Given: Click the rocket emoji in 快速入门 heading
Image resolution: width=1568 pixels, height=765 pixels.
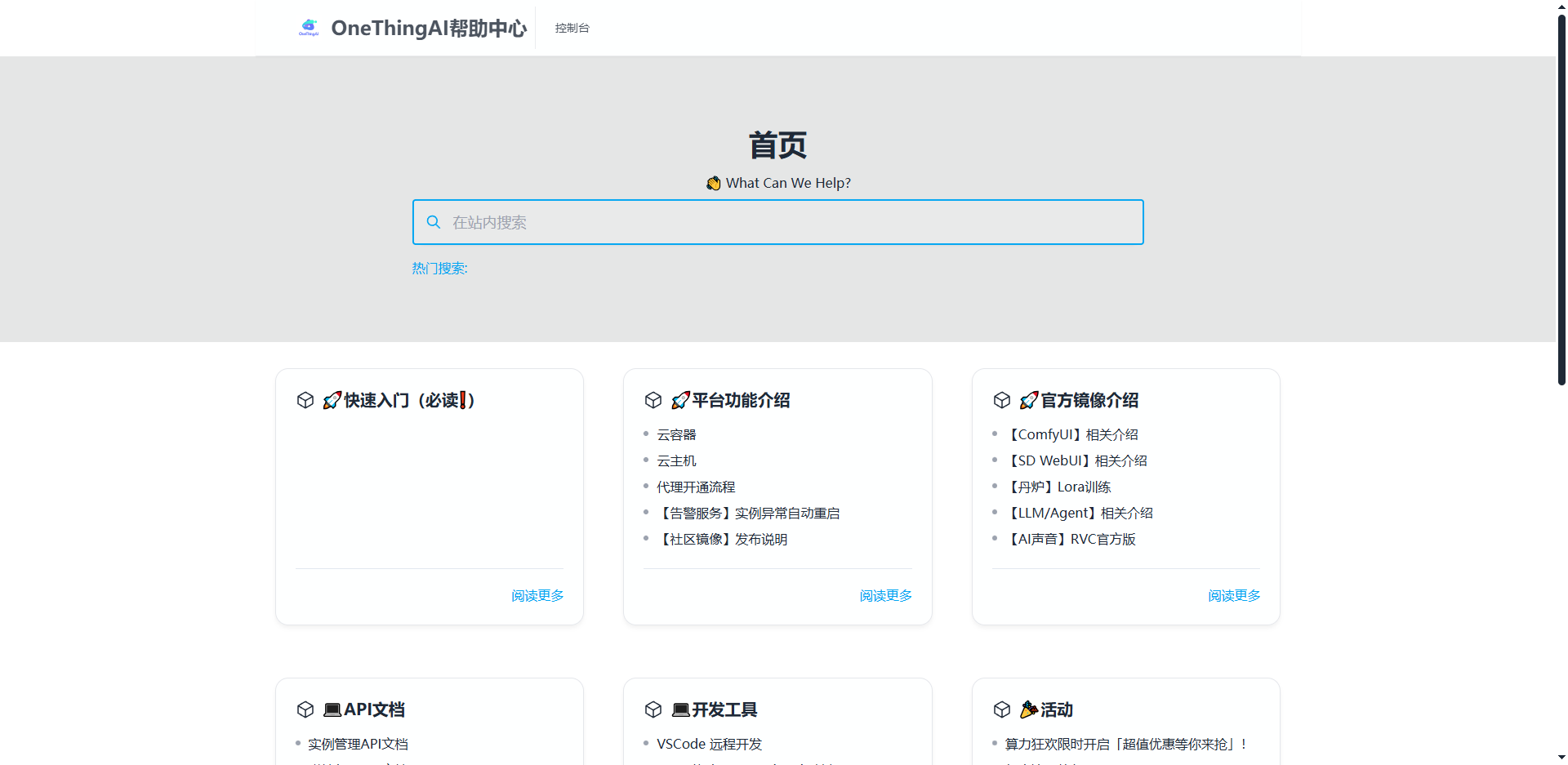Looking at the screenshot, I should [332, 400].
